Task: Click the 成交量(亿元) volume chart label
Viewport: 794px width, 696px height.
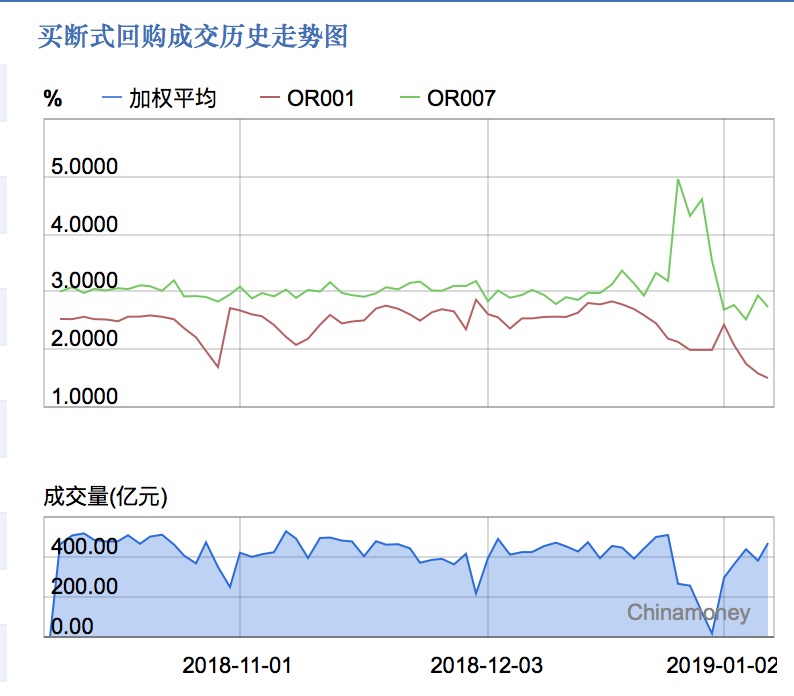Action: click(105, 496)
